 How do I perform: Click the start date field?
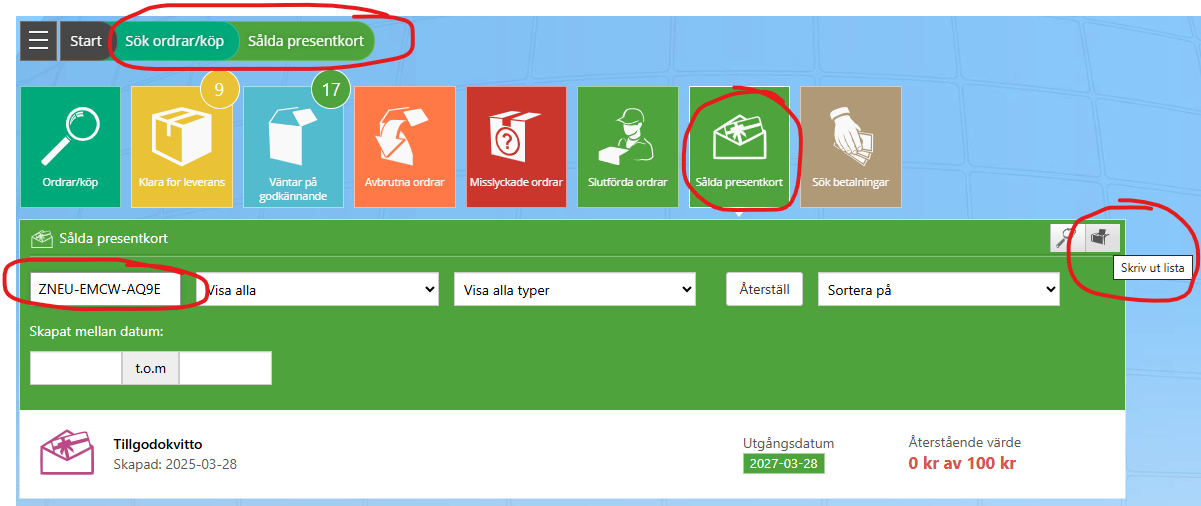[76, 368]
